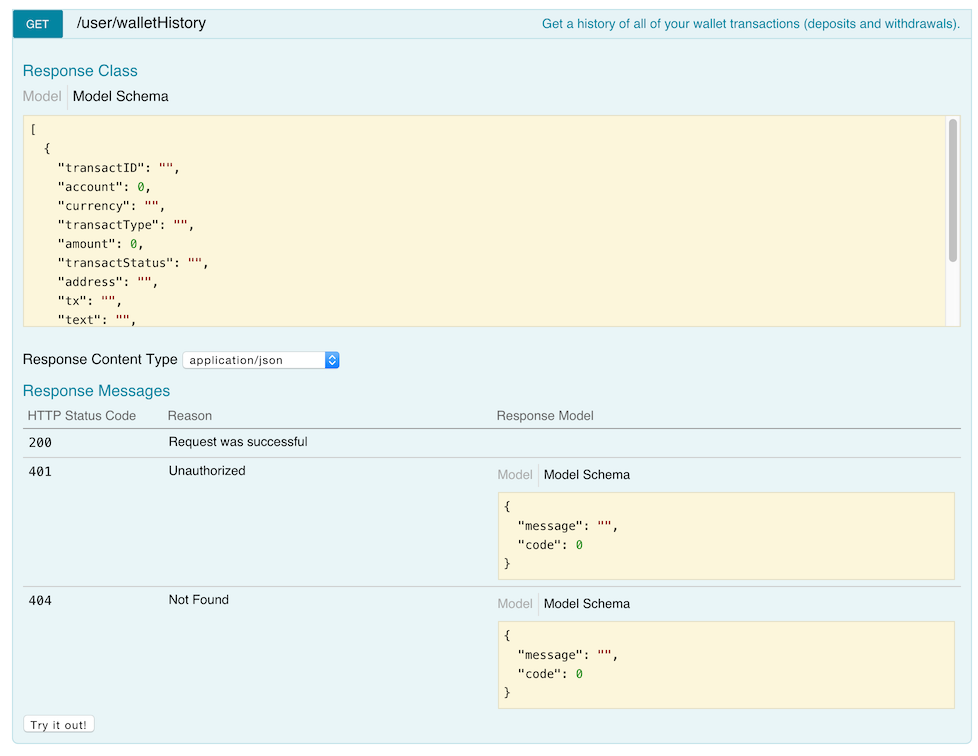Select Model Schema tab in 401 row
The image size is (978, 756).
coord(586,475)
